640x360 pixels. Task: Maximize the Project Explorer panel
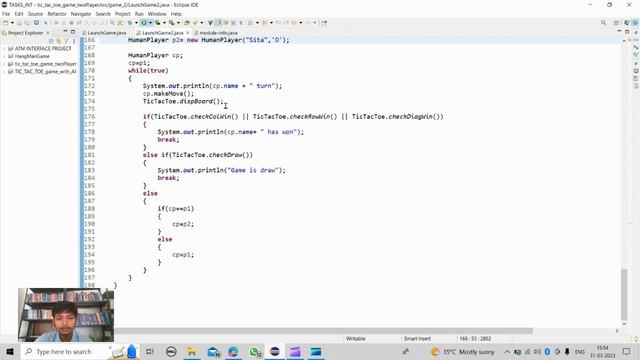73,32
